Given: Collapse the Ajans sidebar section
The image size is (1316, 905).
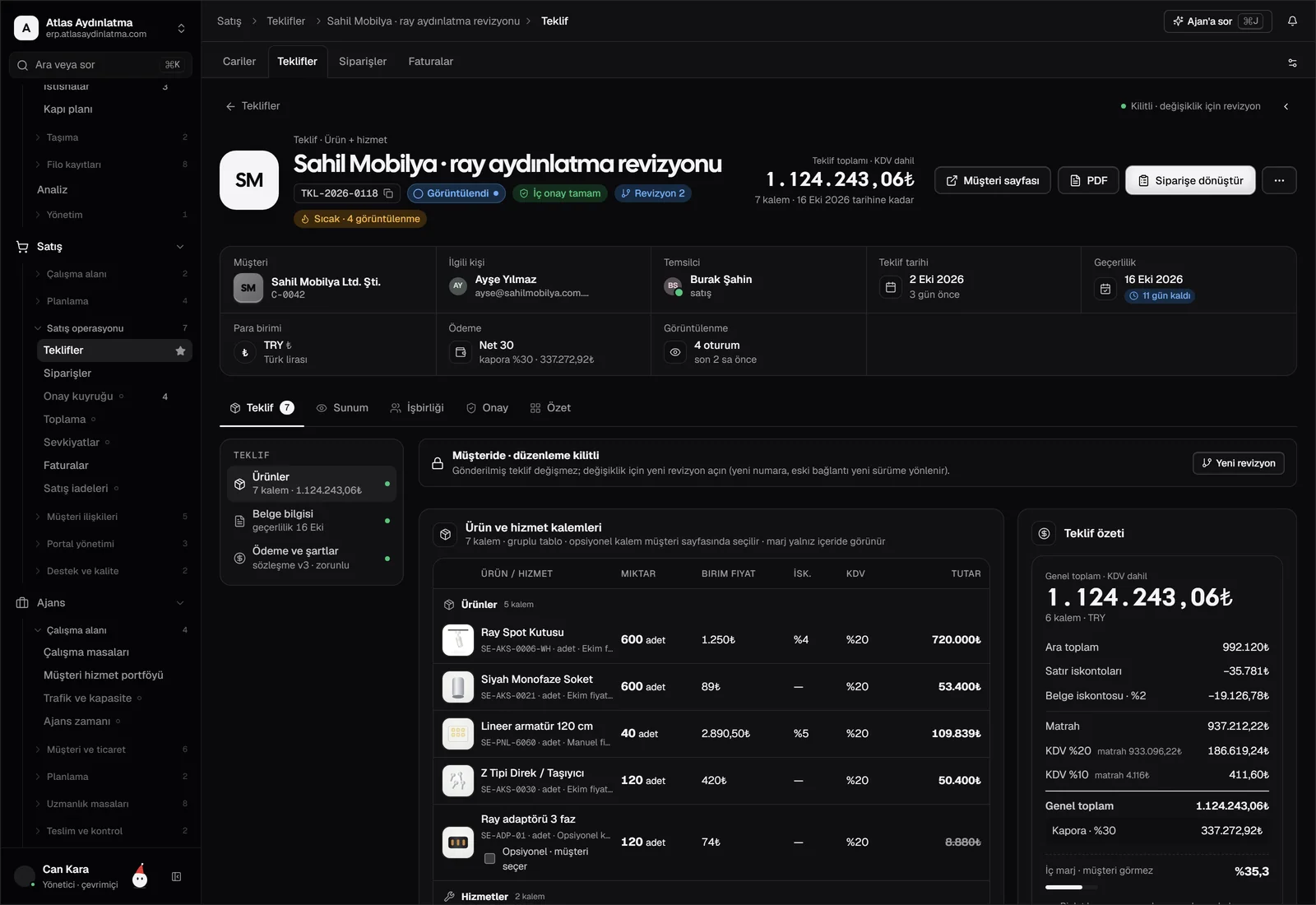Looking at the screenshot, I should tap(180, 603).
